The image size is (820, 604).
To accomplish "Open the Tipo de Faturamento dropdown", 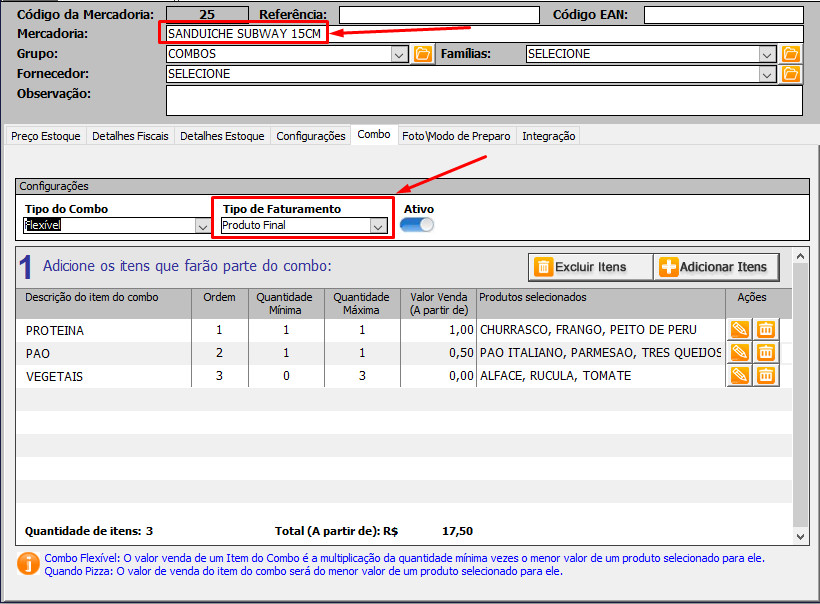I will (378, 227).
